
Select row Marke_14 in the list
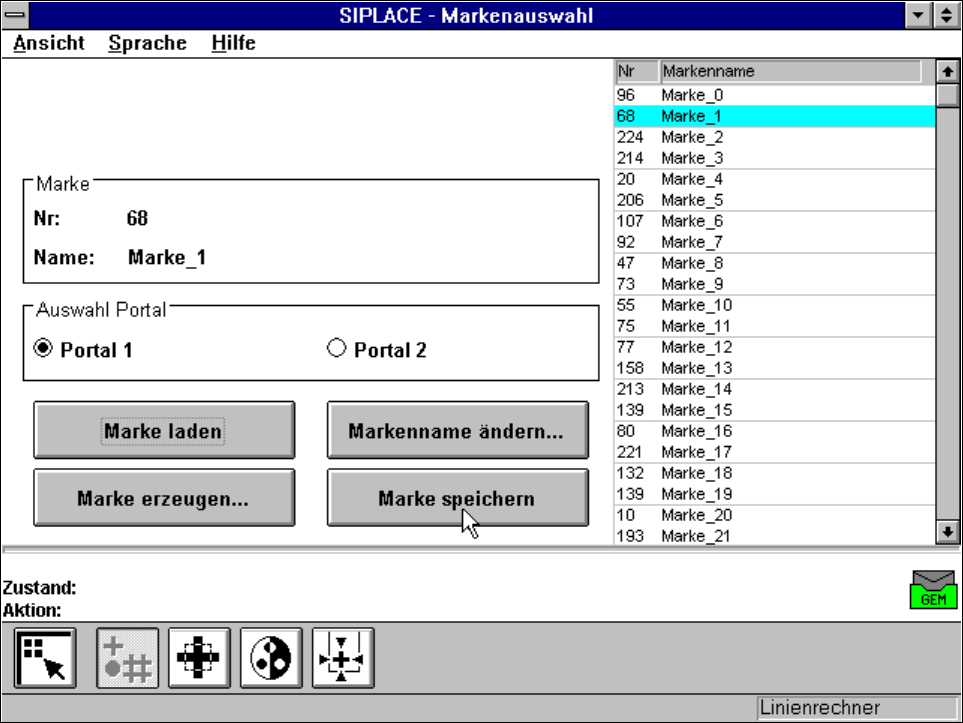pos(774,389)
